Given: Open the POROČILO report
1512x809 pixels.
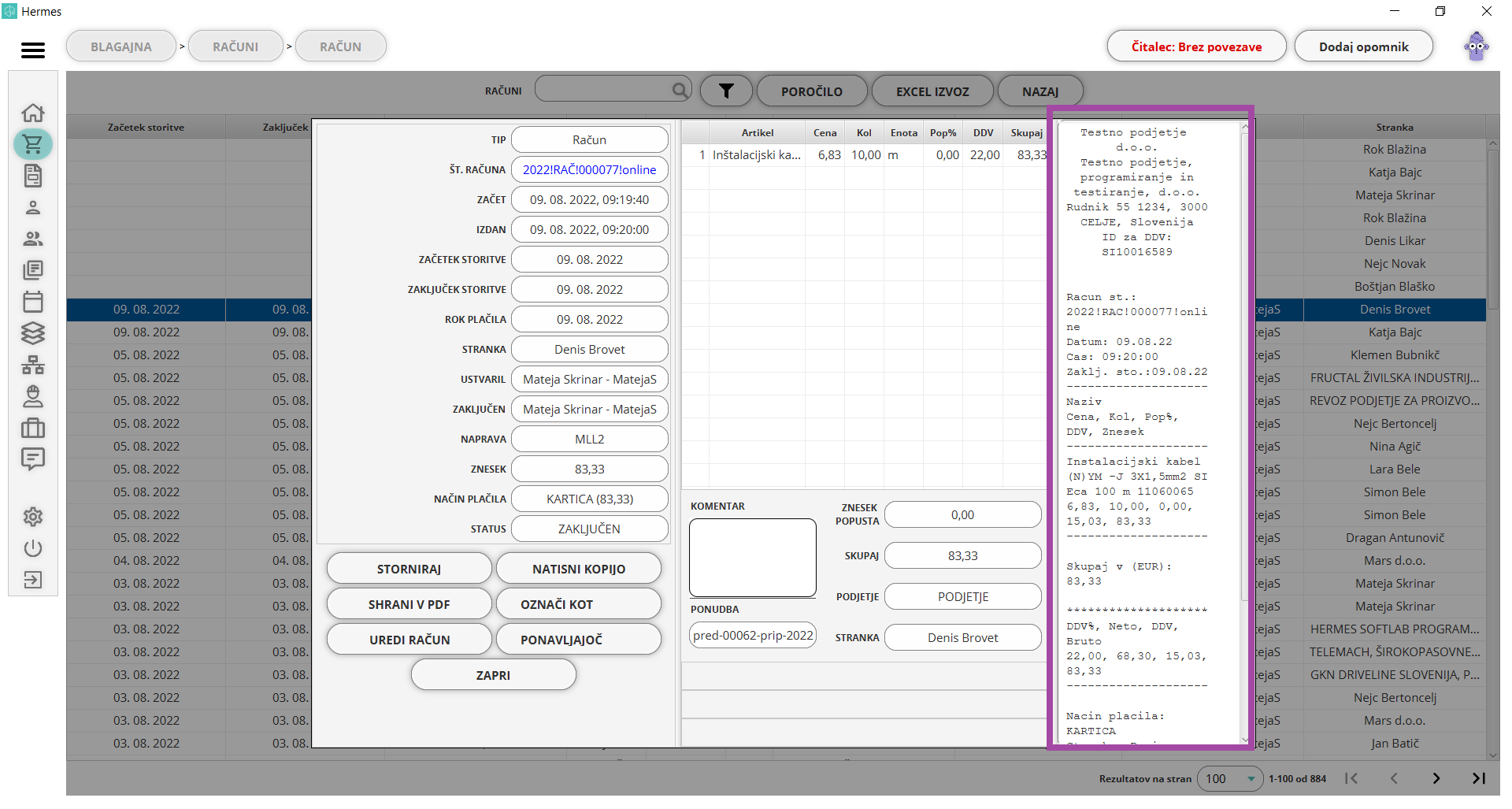Looking at the screenshot, I should pos(812,91).
